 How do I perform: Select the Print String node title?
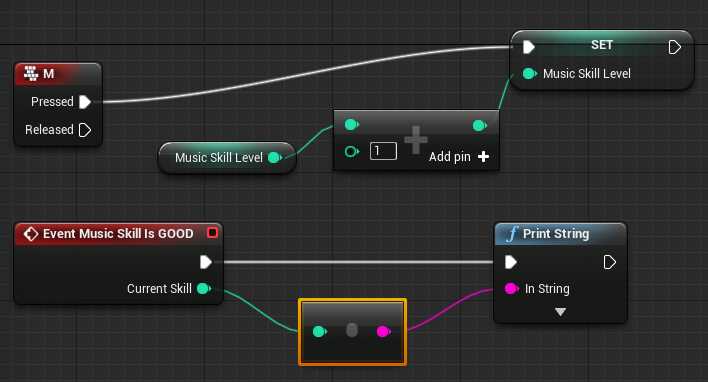tap(556, 234)
